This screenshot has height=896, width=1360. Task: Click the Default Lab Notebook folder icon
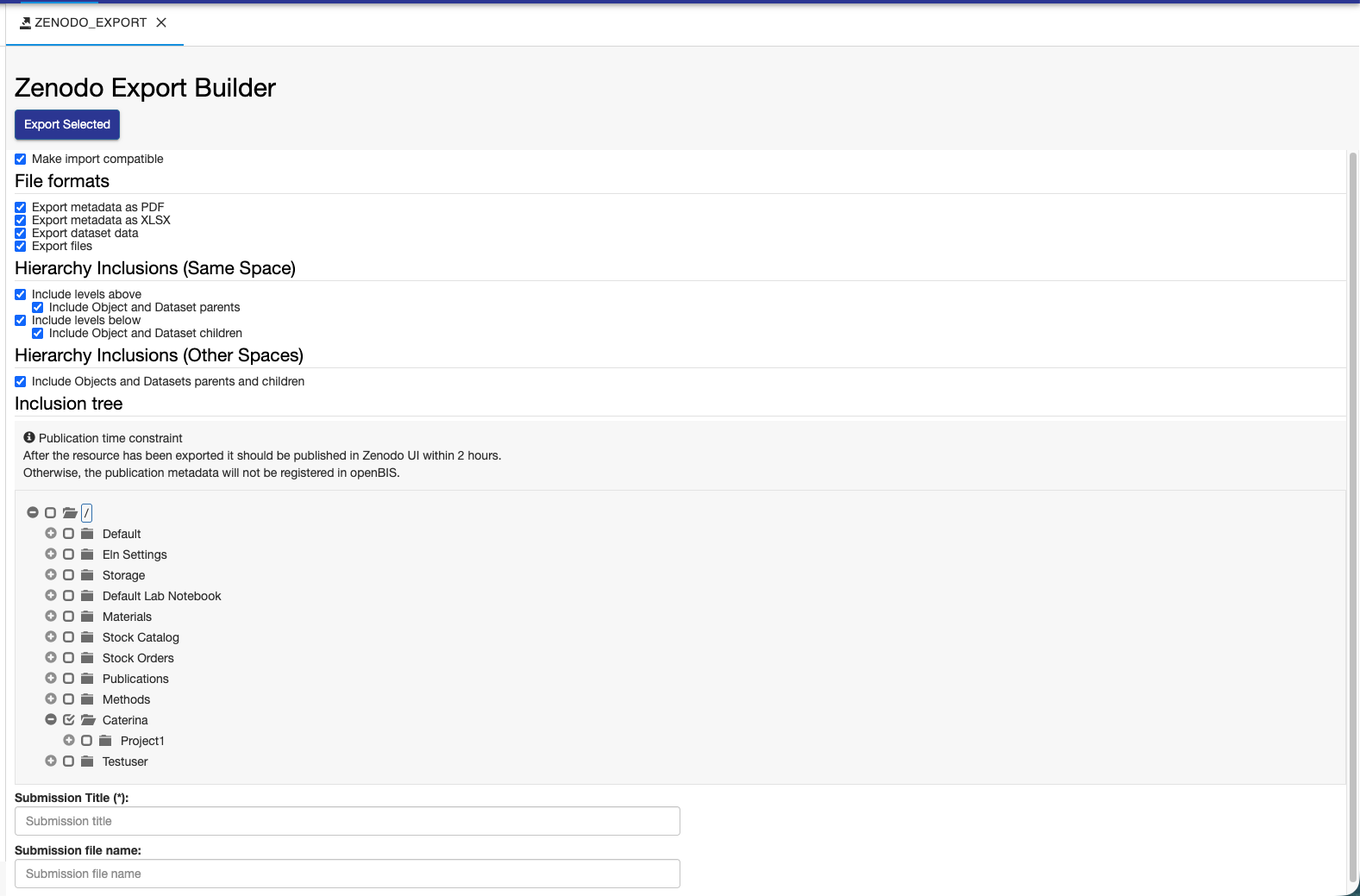tap(87, 595)
